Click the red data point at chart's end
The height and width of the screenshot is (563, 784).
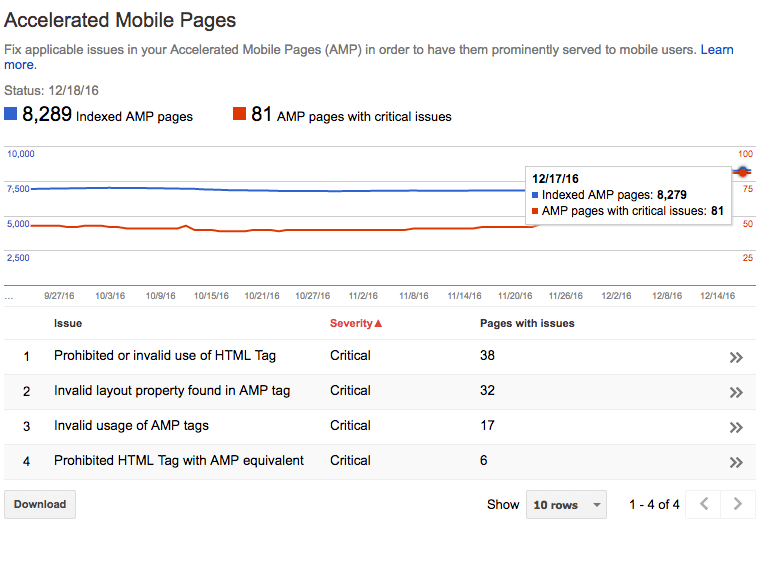[x=743, y=173]
